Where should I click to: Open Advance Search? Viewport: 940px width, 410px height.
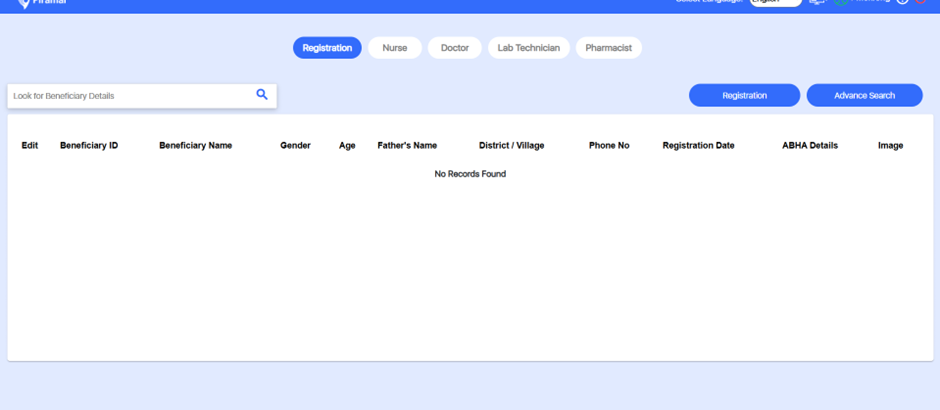[x=864, y=96]
